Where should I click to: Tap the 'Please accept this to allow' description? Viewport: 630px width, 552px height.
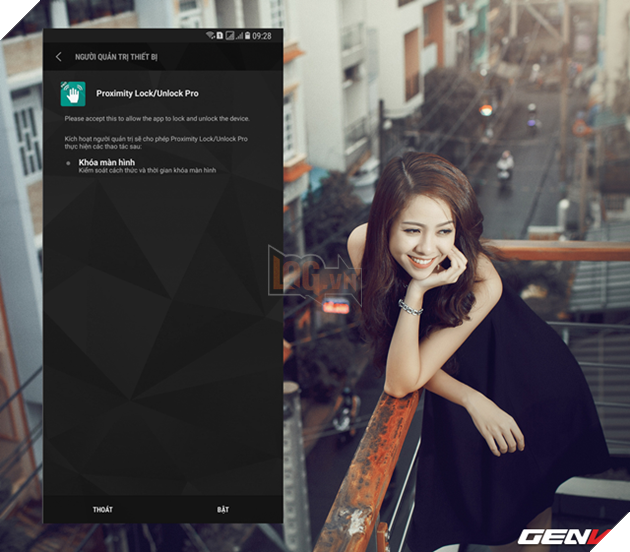click(x=157, y=119)
